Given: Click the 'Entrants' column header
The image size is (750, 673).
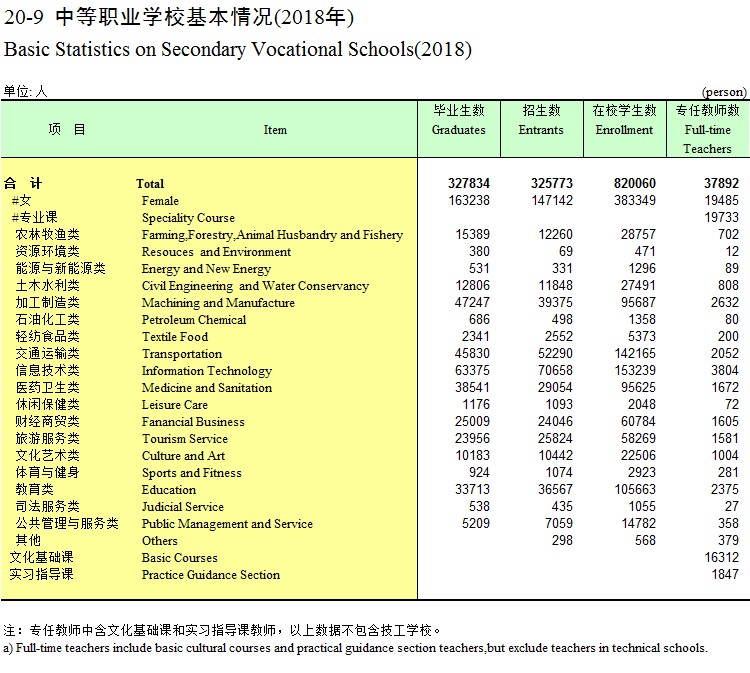Looking at the screenshot, I should 541,130.
